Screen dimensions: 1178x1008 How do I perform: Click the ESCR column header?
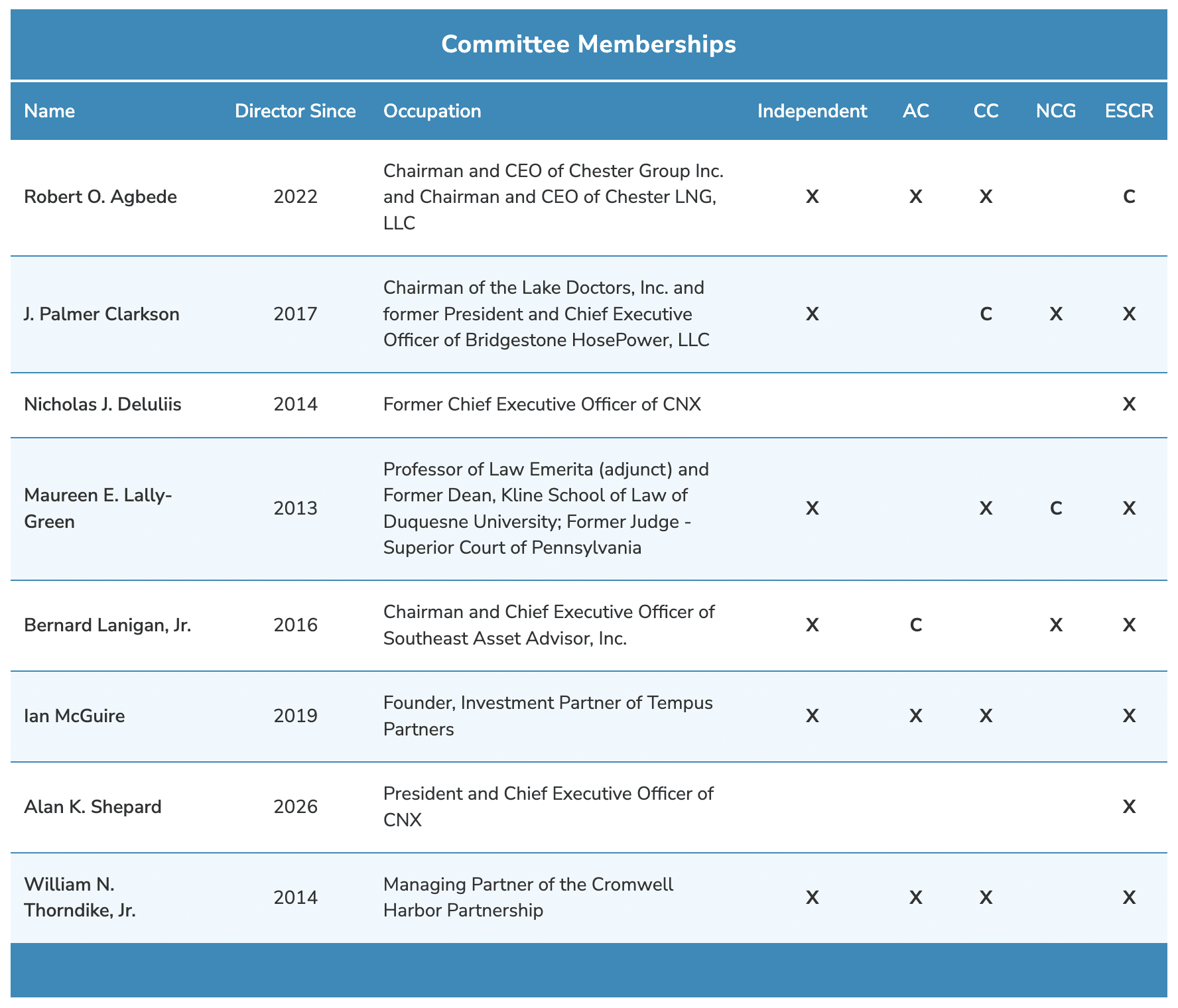coord(1128,111)
